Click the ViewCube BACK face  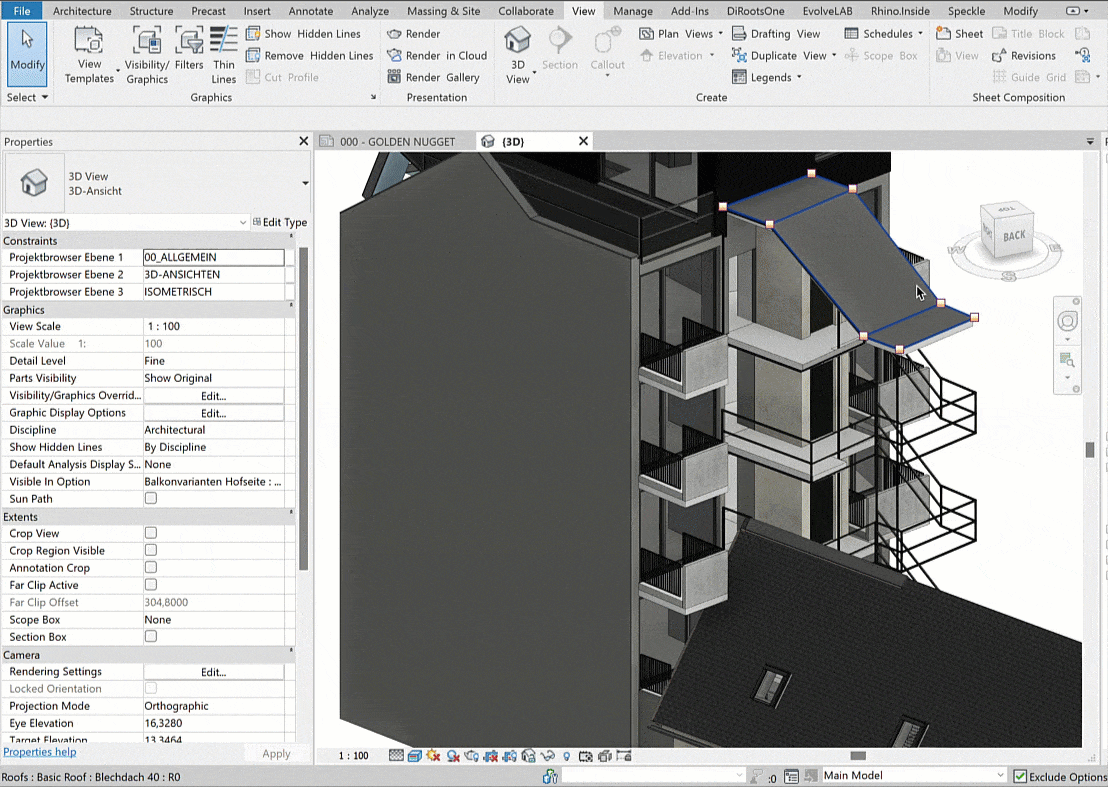(1014, 236)
